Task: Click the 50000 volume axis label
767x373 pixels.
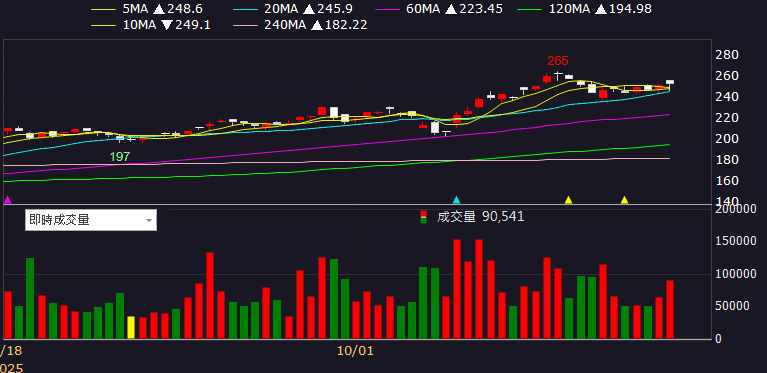Action: [732, 306]
